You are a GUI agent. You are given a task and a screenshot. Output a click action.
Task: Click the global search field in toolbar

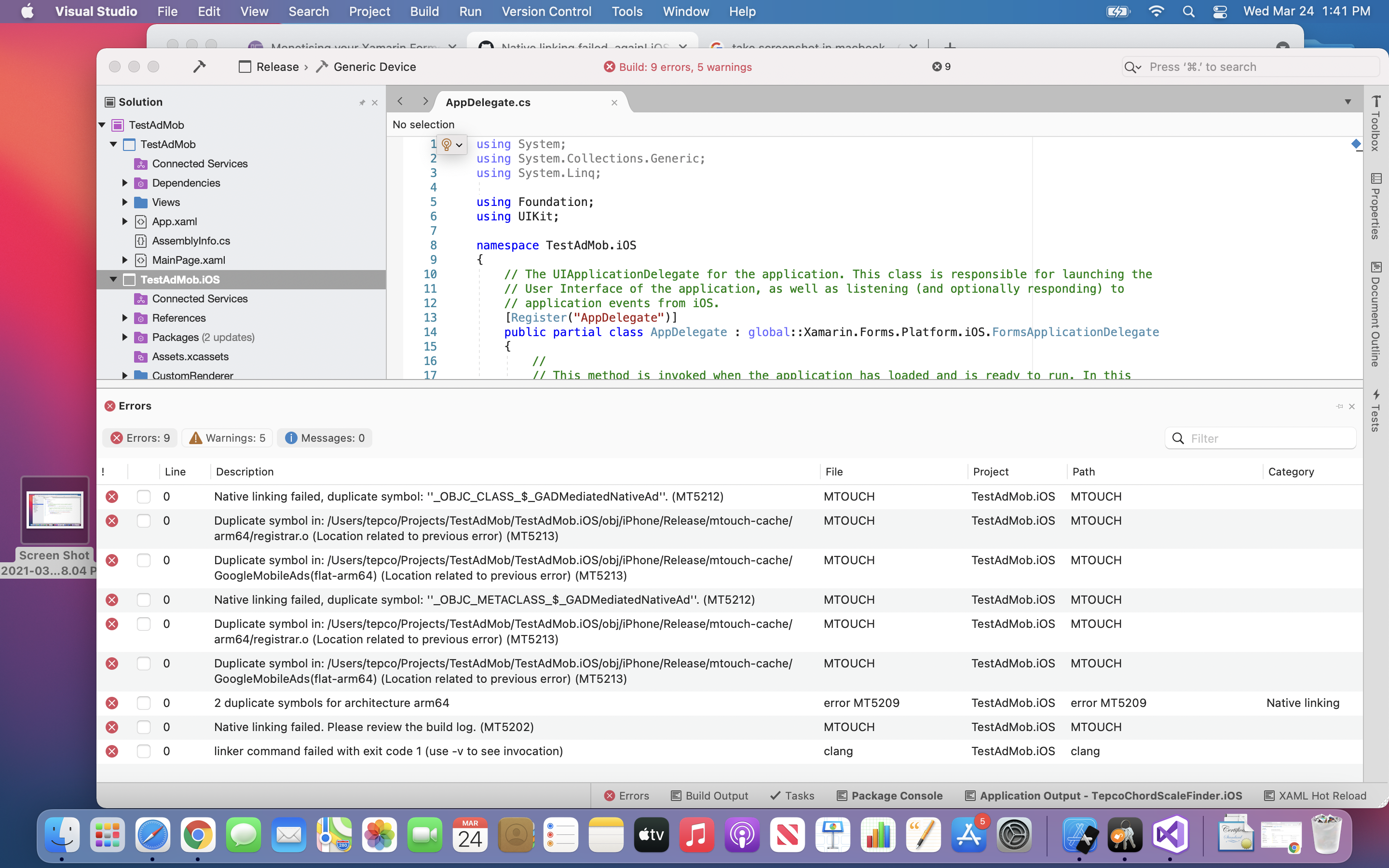point(1250,67)
